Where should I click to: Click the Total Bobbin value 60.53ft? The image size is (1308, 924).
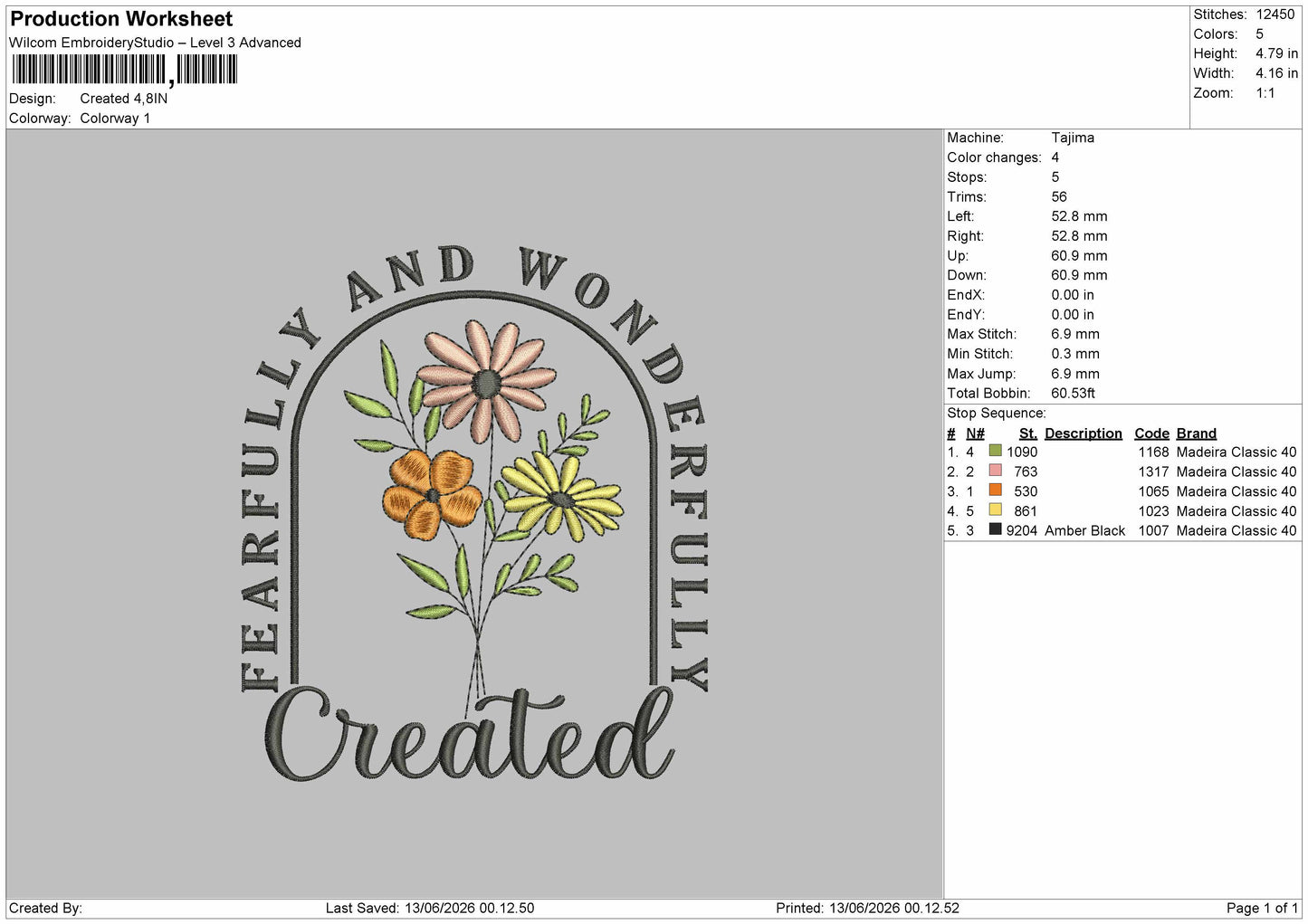tap(1073, 394)
